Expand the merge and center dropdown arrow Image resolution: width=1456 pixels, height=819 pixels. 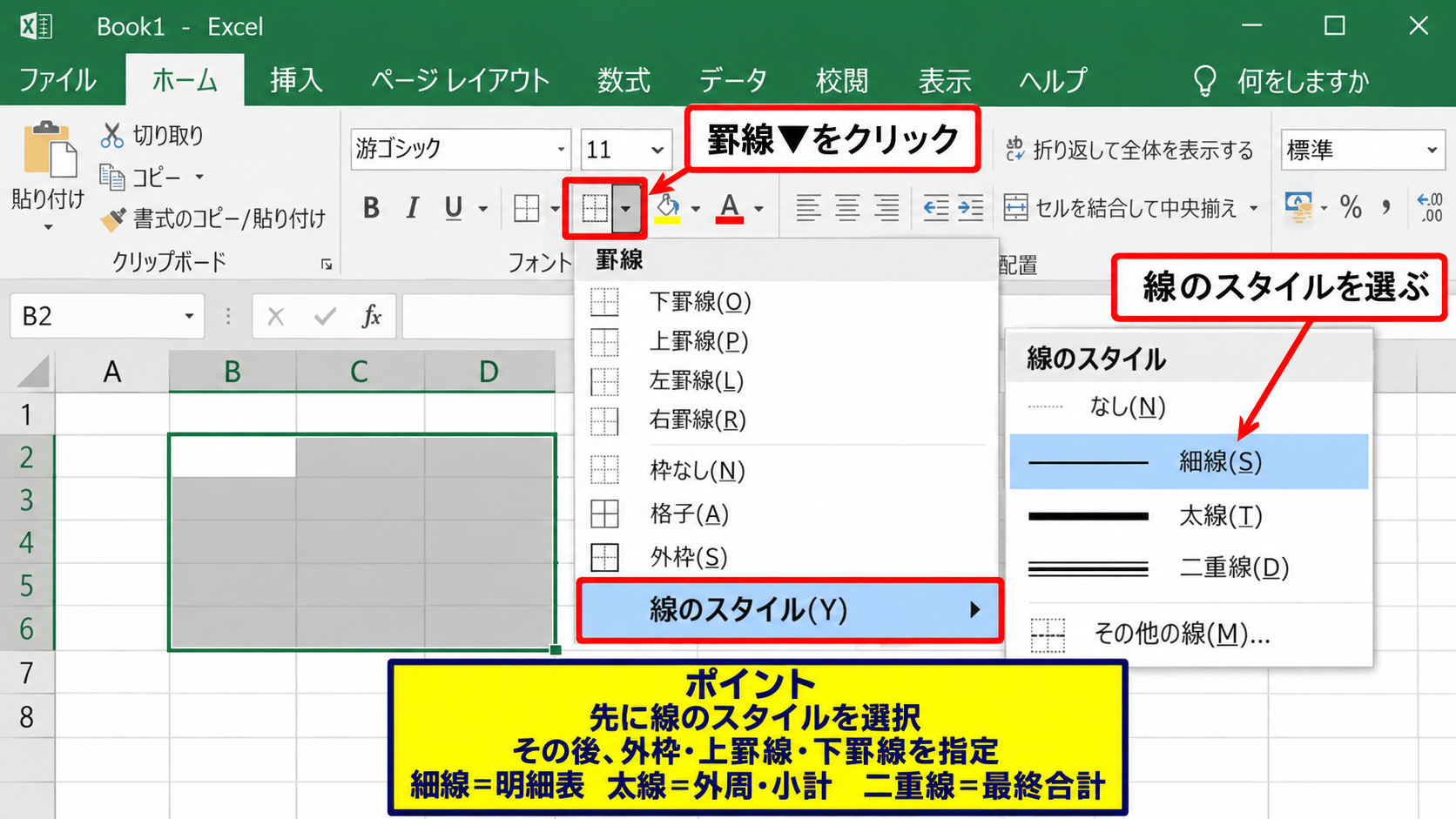pos(1254,208)
